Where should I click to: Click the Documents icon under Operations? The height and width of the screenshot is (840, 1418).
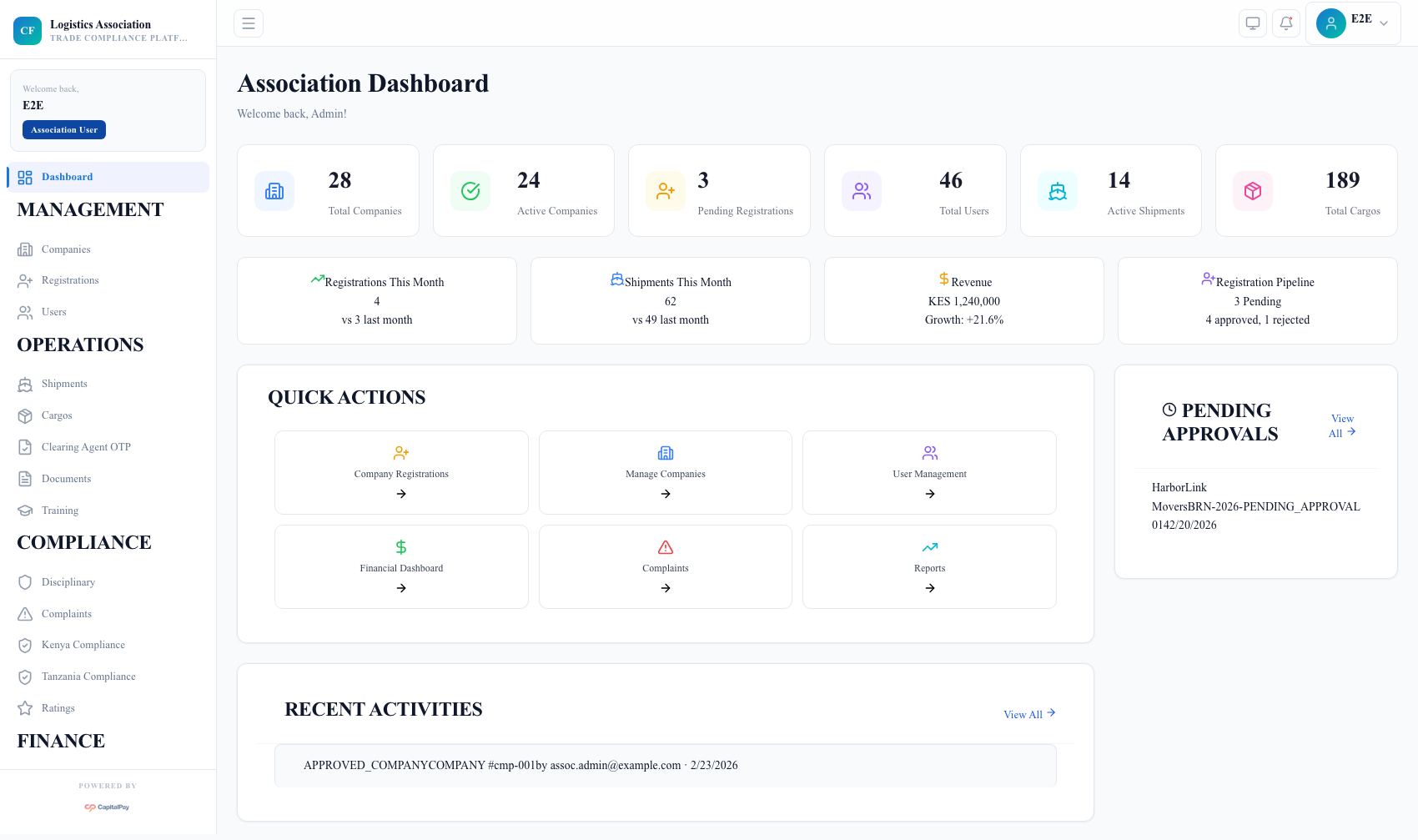pos(26,478)
